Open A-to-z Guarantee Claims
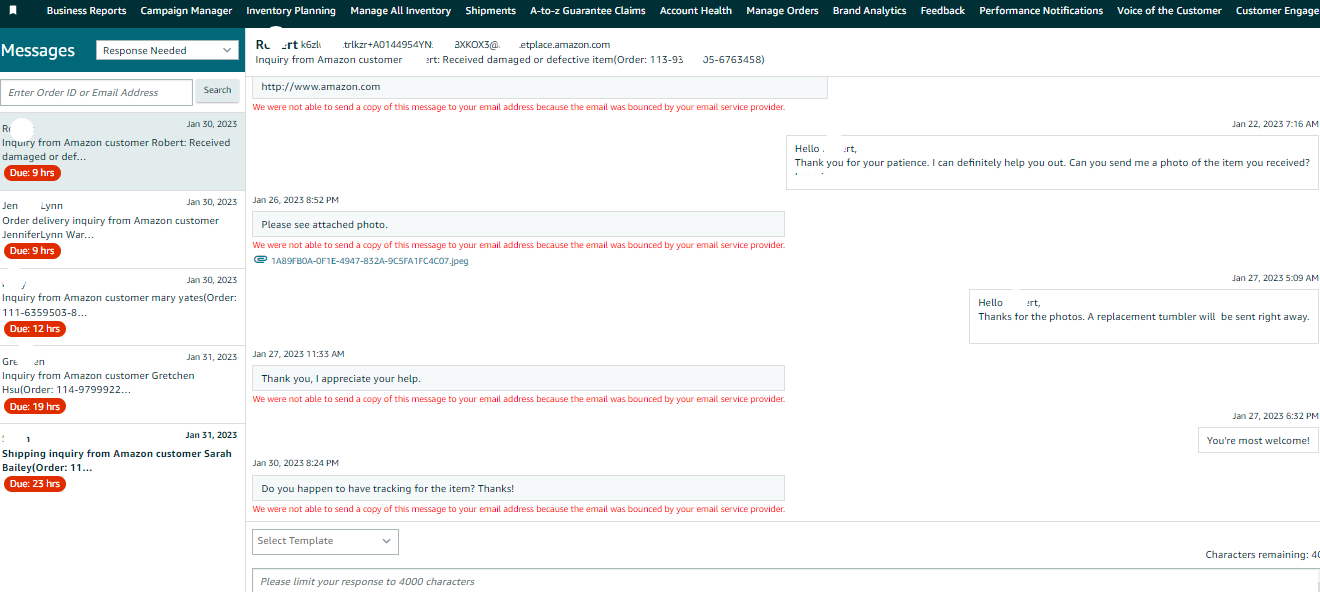The width and height of the screenshot is (1320, 592). pos(588,11)
